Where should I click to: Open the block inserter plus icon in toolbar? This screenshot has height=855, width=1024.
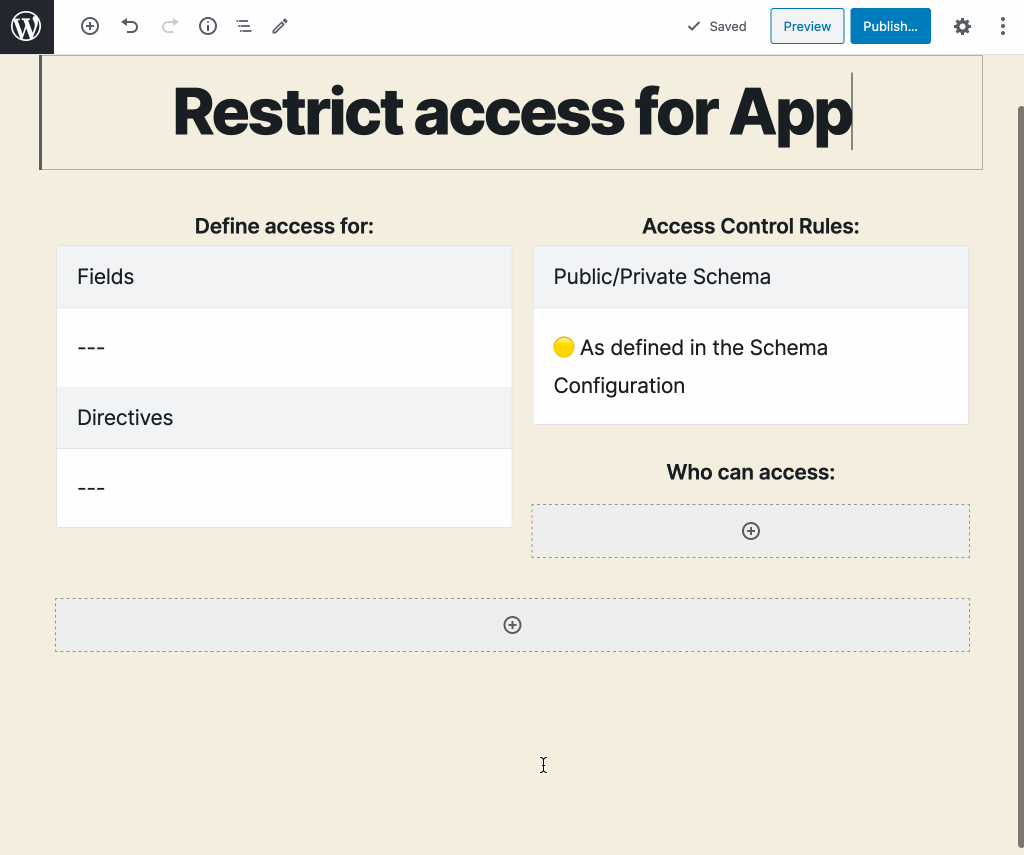point(90,26)
